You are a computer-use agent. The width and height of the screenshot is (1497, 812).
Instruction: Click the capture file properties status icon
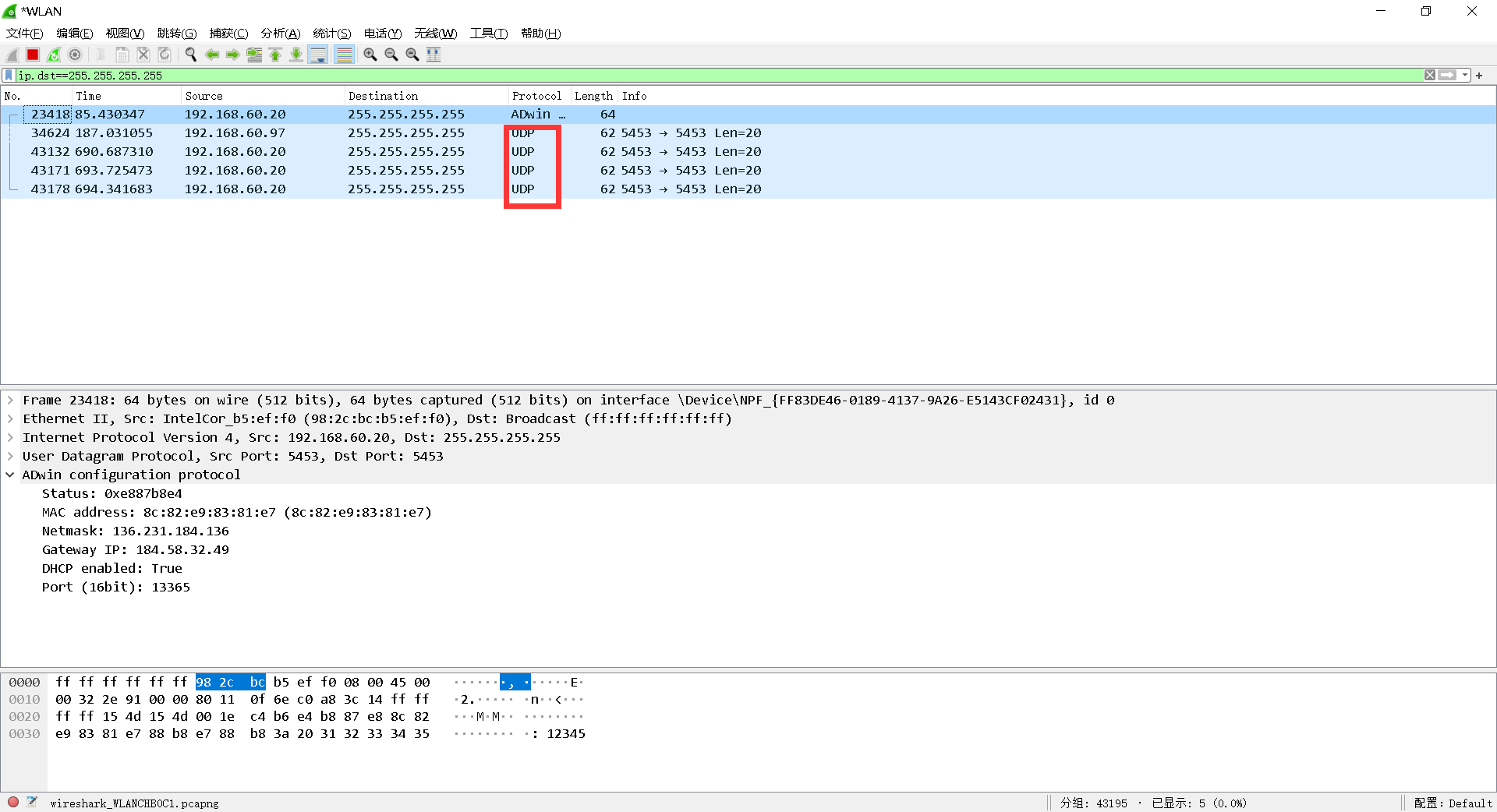[32, 802]
